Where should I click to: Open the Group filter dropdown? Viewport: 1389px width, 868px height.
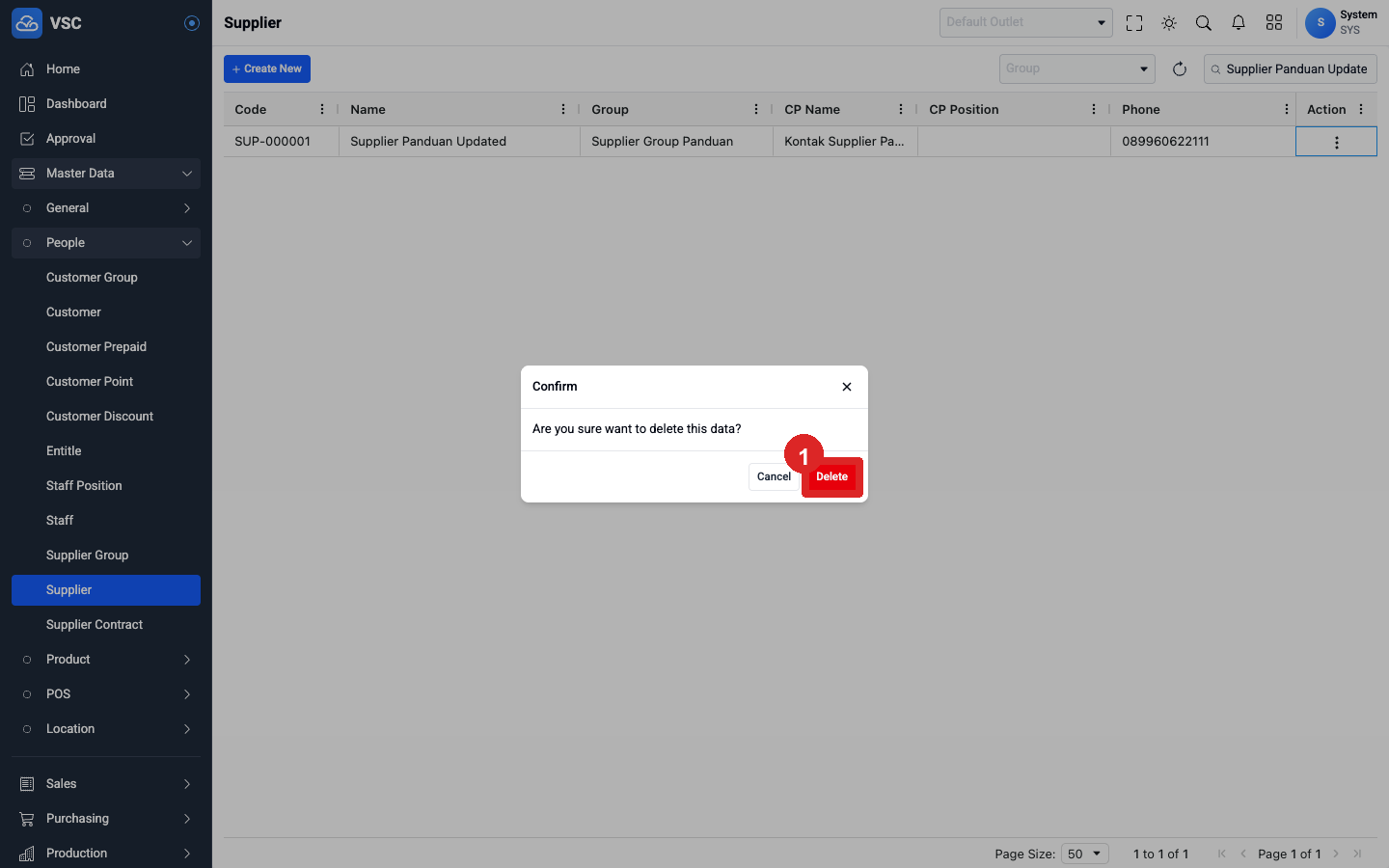(1077, 68)
